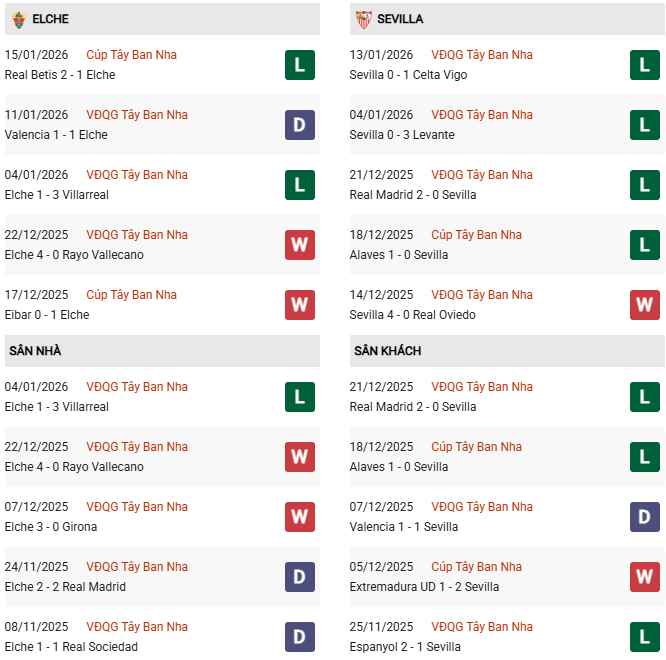The width and height of the screenshot is (666, 660).
Task: Click the Sevilla club crest icon
Action: point(364,19)
